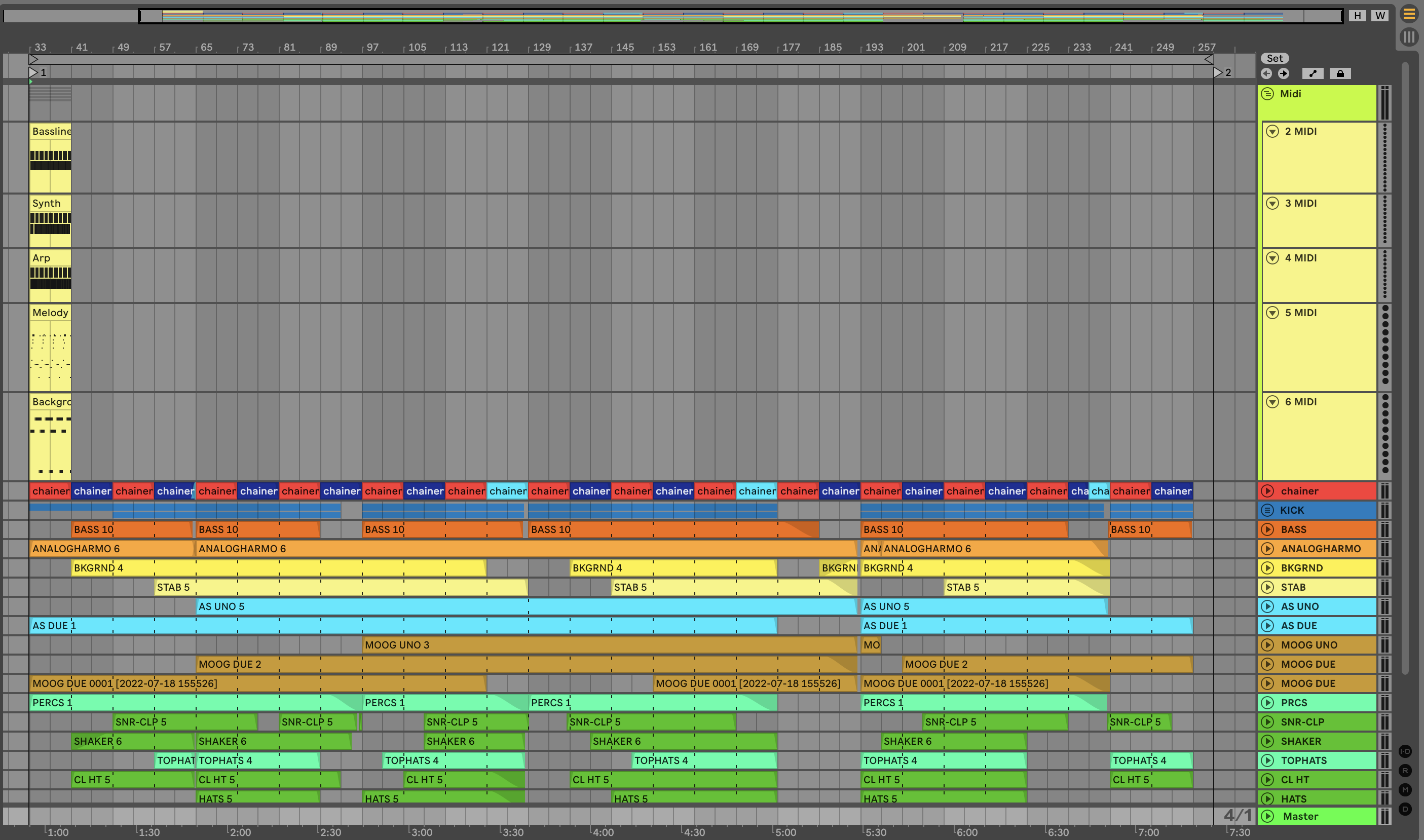The width and height of the screenshot is (1424, 840).
Task: Fold the Midi group track
Action: pos(1268,94)
